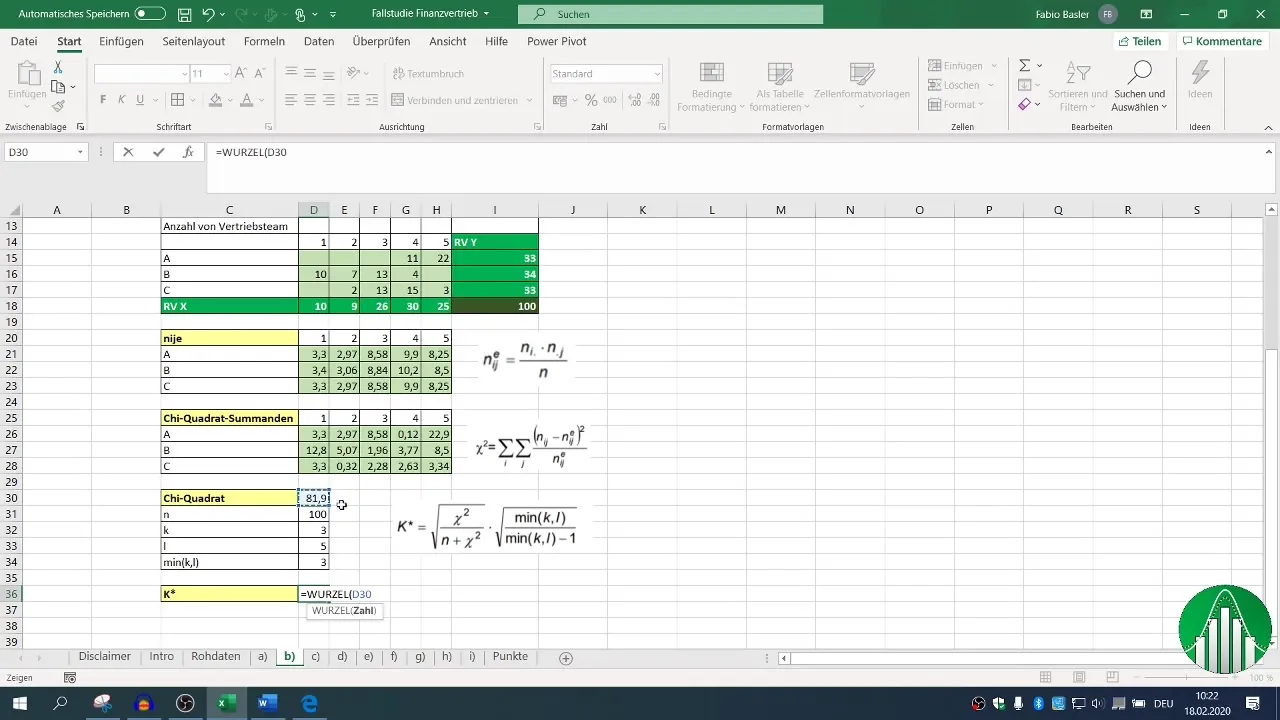Click the AutoSum sigma icon
1280x720 pixels.
[x=1024, y=66]
